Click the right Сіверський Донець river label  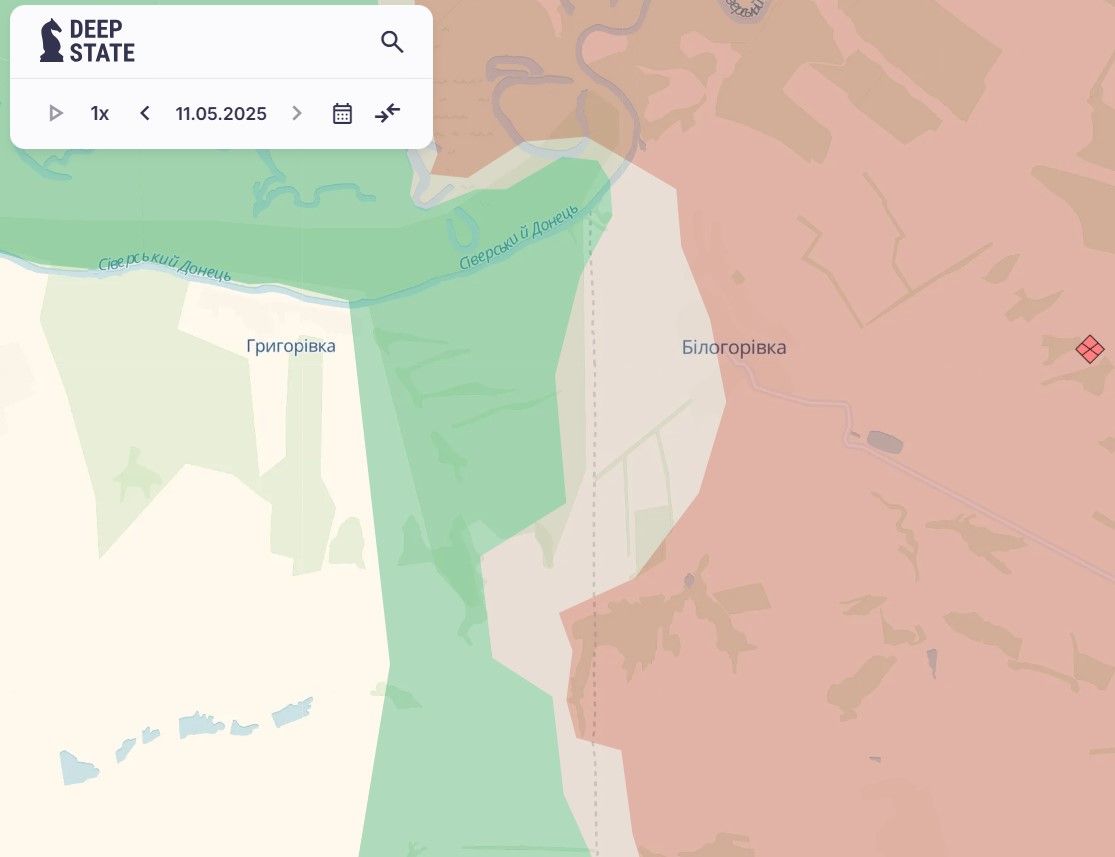[518, 237]
